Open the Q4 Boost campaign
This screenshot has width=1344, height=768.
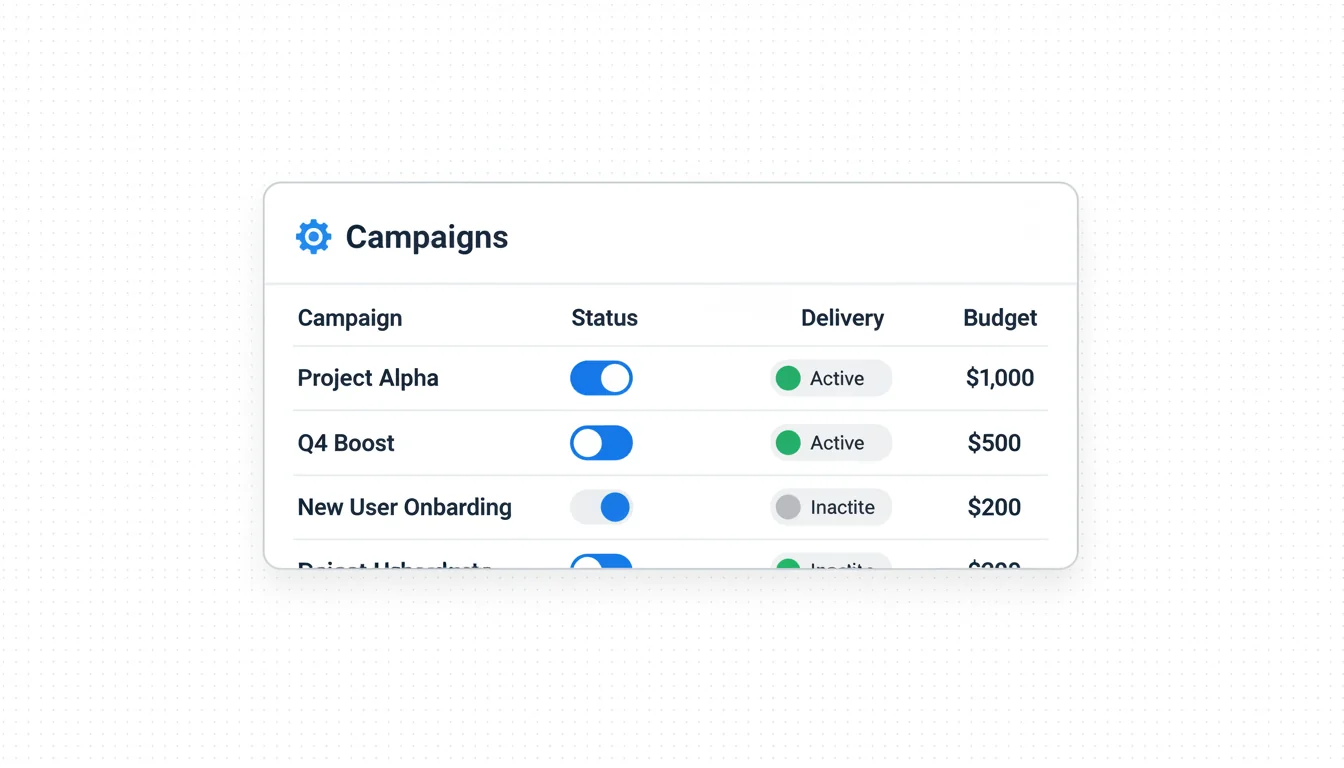click(346, 443)
